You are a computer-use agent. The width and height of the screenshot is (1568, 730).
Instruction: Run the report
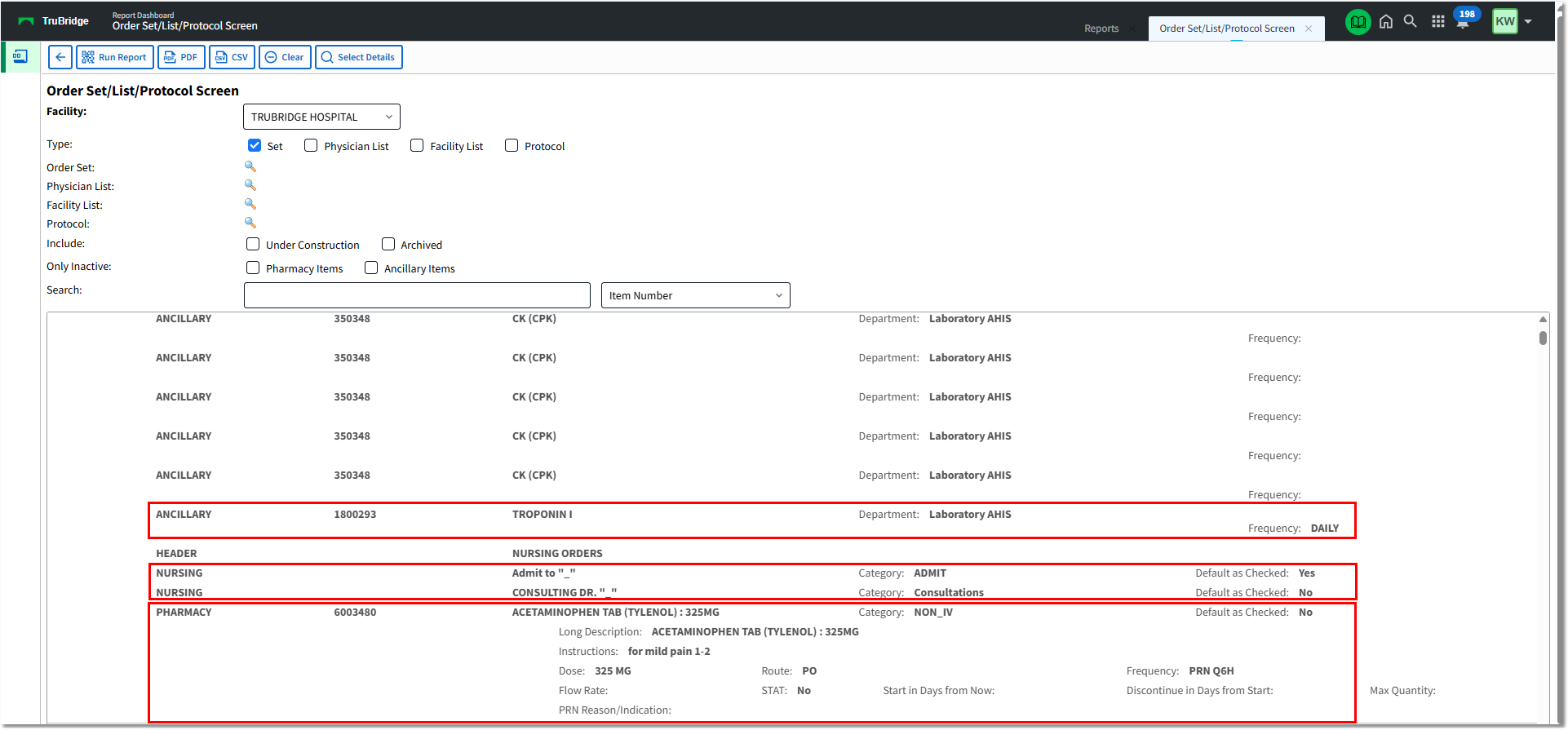click(x=115, y=57)
